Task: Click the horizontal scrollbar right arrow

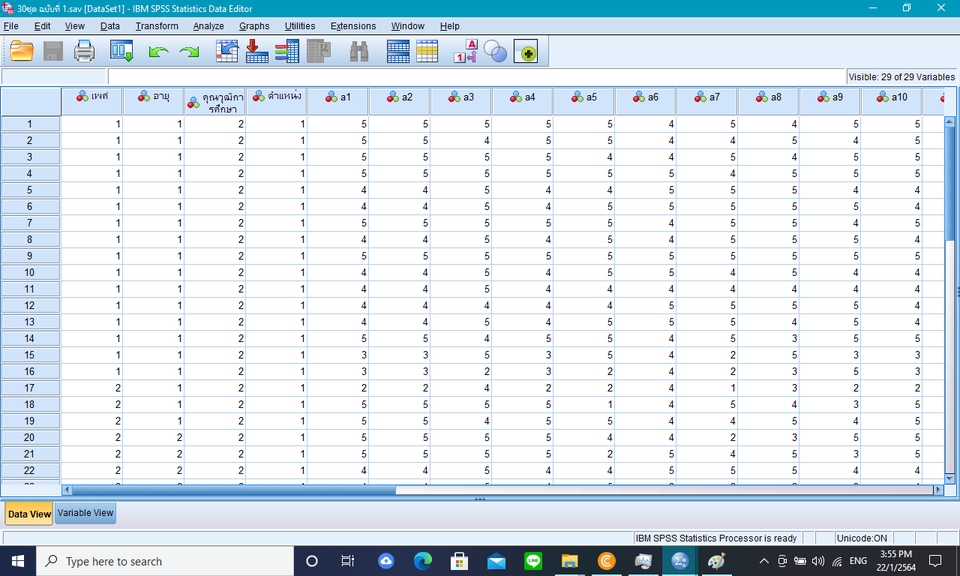Action: click(x=937, y=490)
